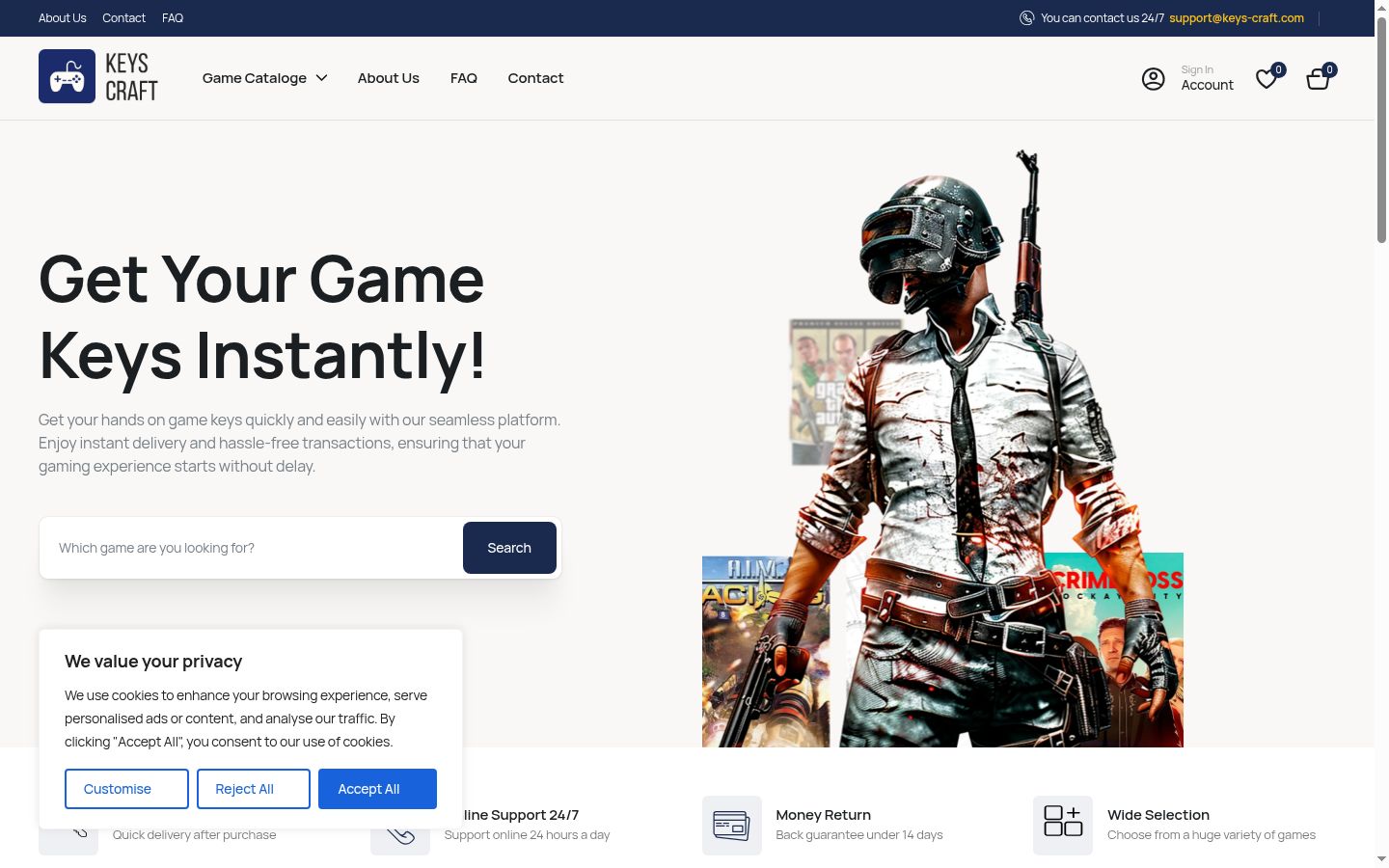Focus the game search input field
Screen dimensions: 1389x868
pyautogui.click(x=253, y=548)
